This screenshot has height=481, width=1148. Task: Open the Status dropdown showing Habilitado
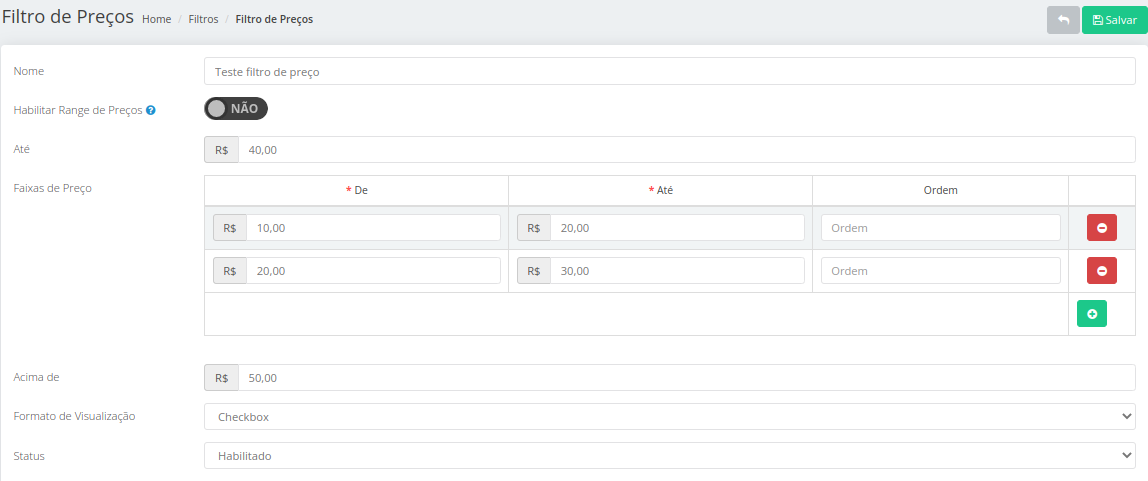(x=670, y=455)
